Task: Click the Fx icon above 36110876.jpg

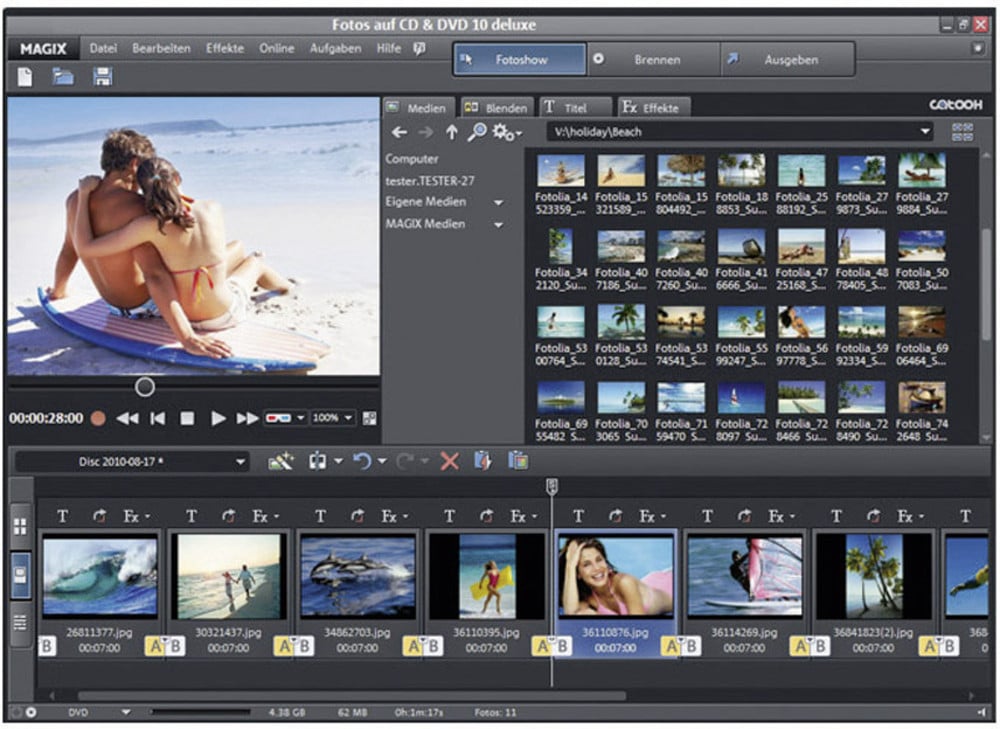Action: pyautogui.click(x=647, y=516)
